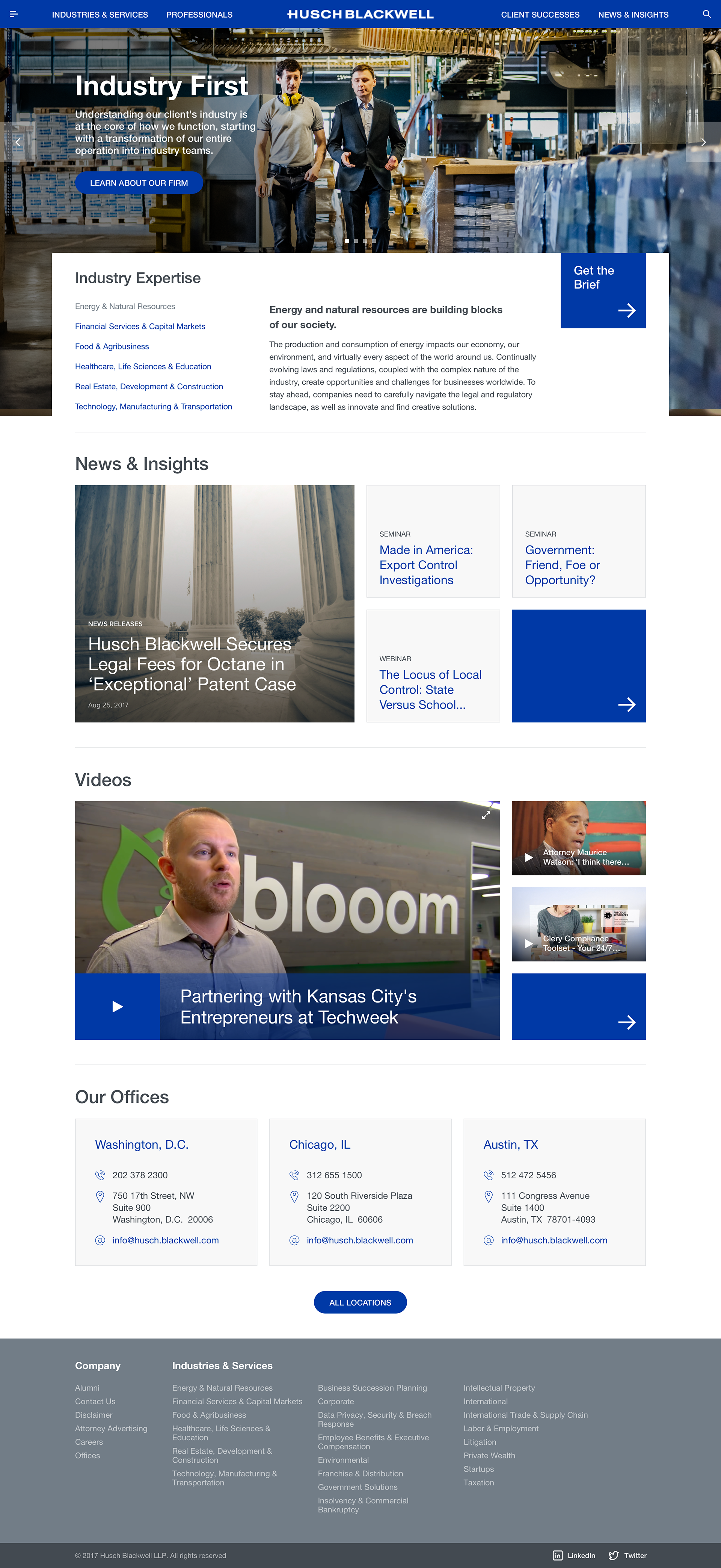
Task: Select Food & Agribusiness industry tab
Action: click(112, 346)
